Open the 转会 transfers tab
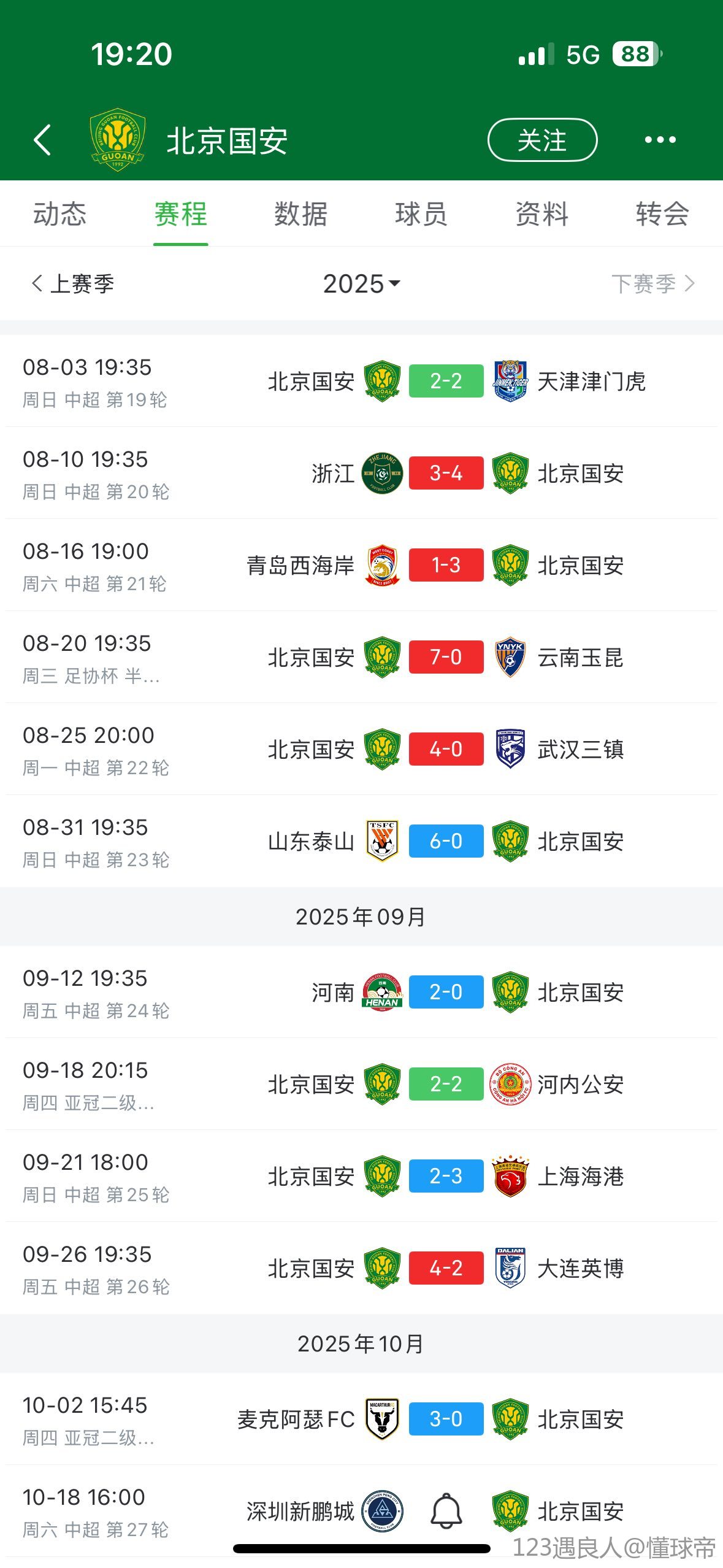723x1568 pixels. pyautogui.click(x=662, y=214)
